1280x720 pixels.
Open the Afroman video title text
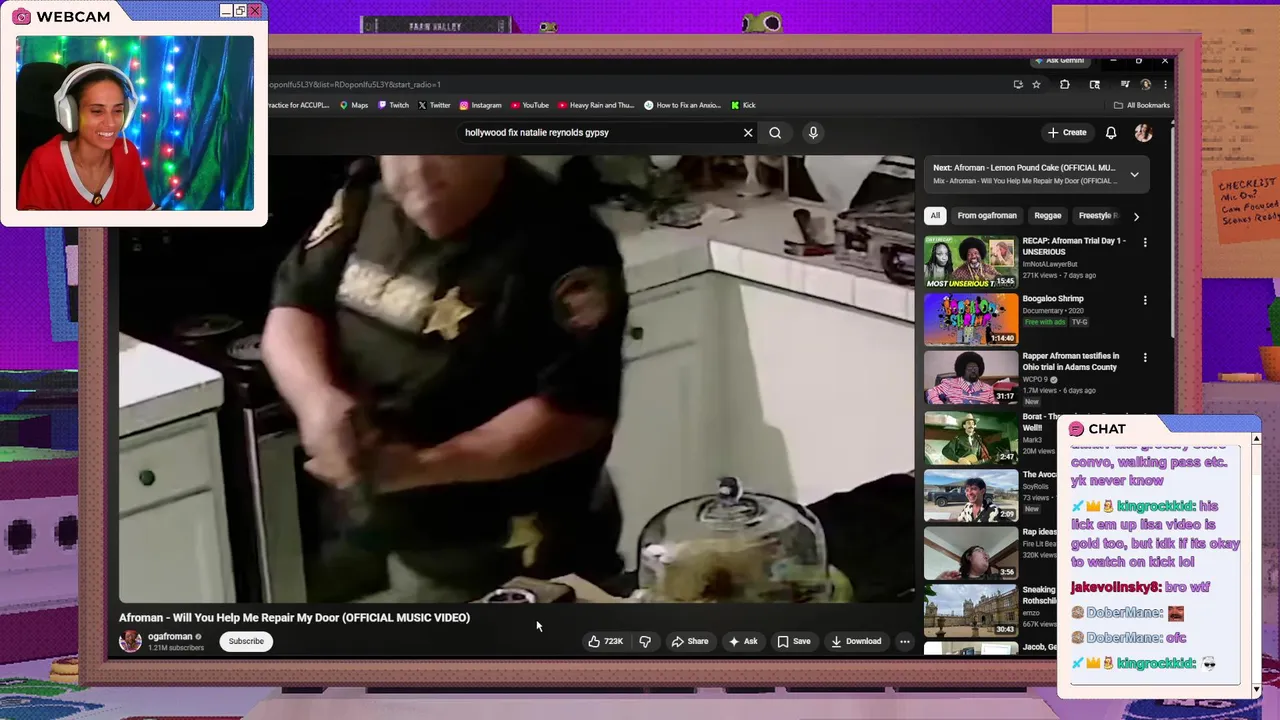coord(294,618)
